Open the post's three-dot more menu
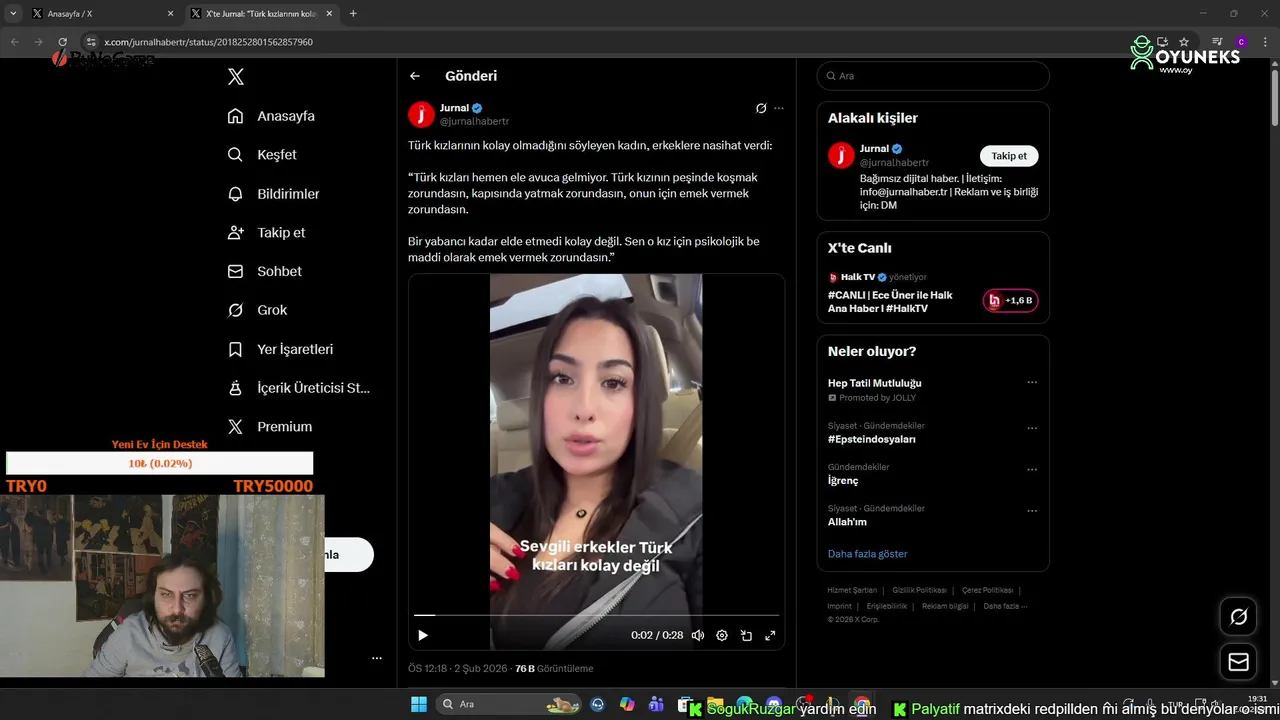This screenshot has height=720, width=1280. 779,108
